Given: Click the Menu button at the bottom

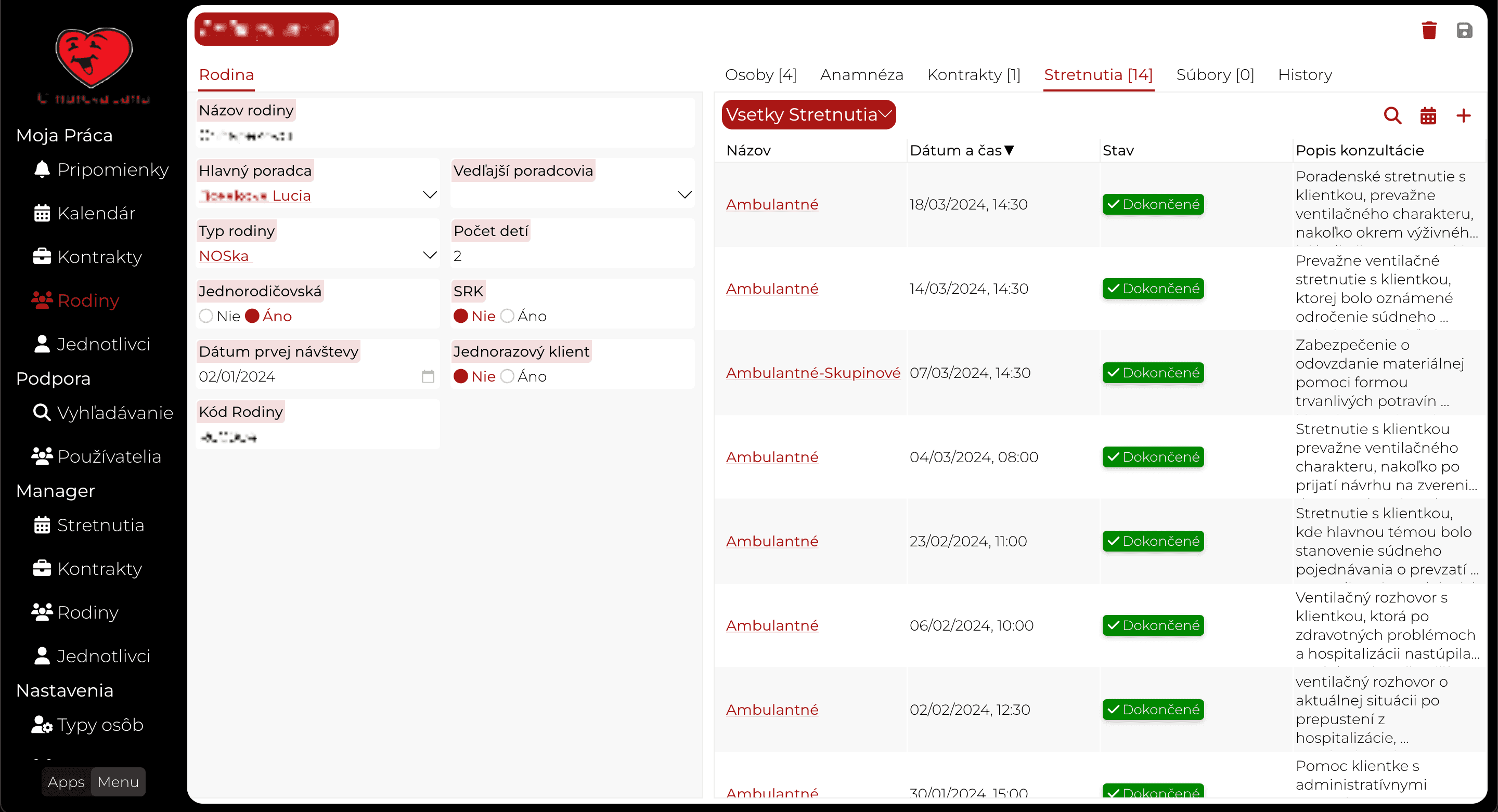Looking at the screenshot, I should [x=118, y=782].
